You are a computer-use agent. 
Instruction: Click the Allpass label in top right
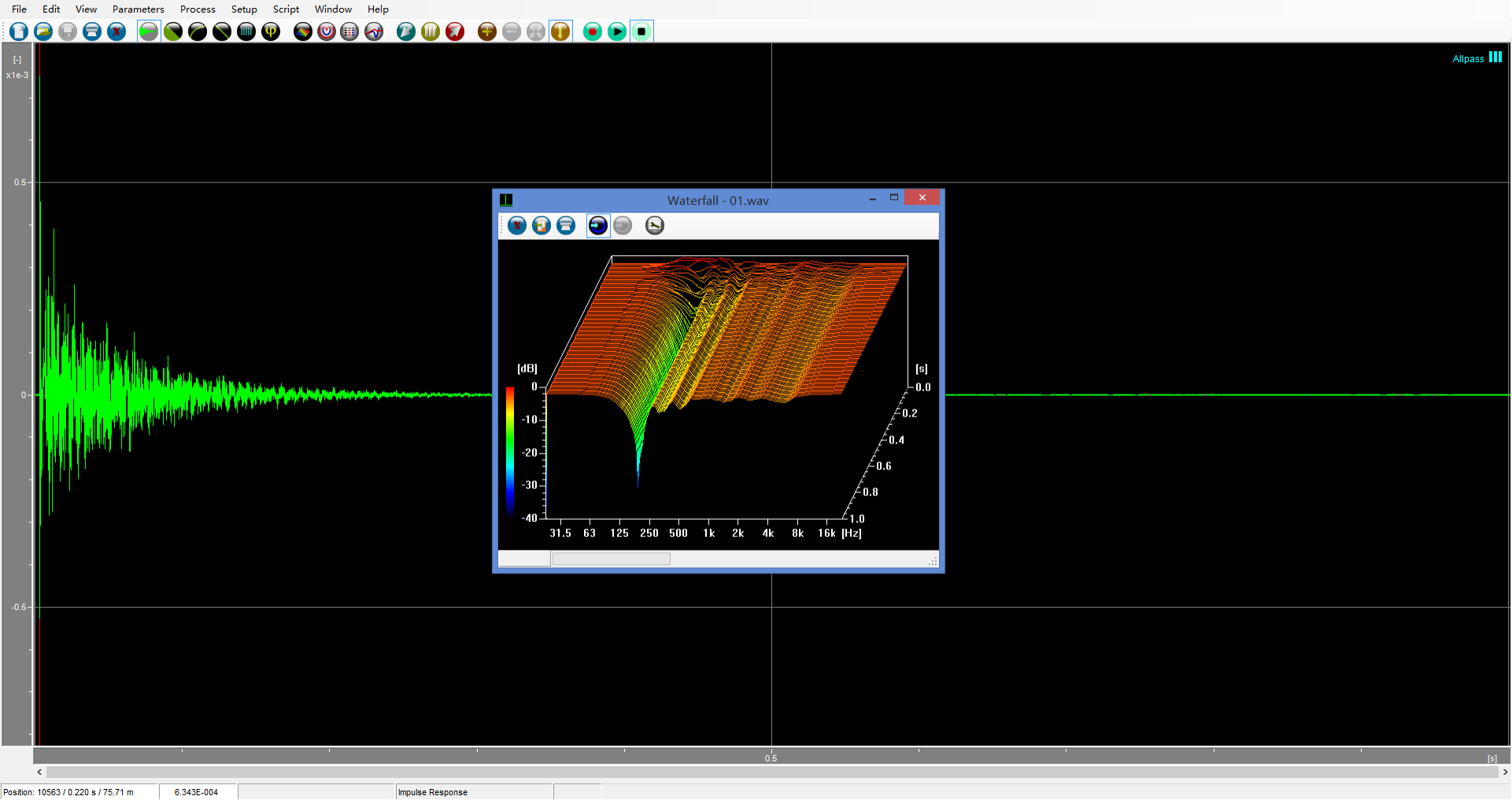1468,59
